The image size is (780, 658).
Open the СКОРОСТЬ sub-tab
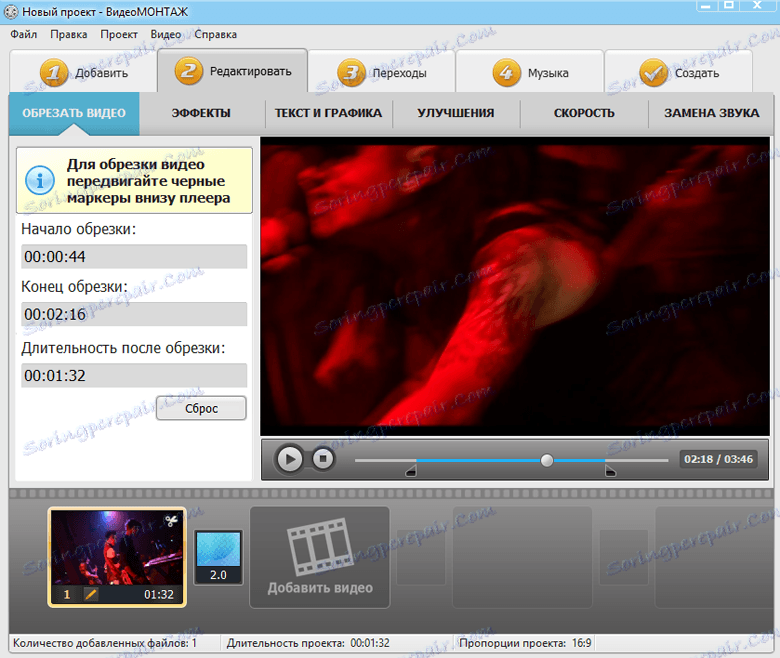coord(584,113)
